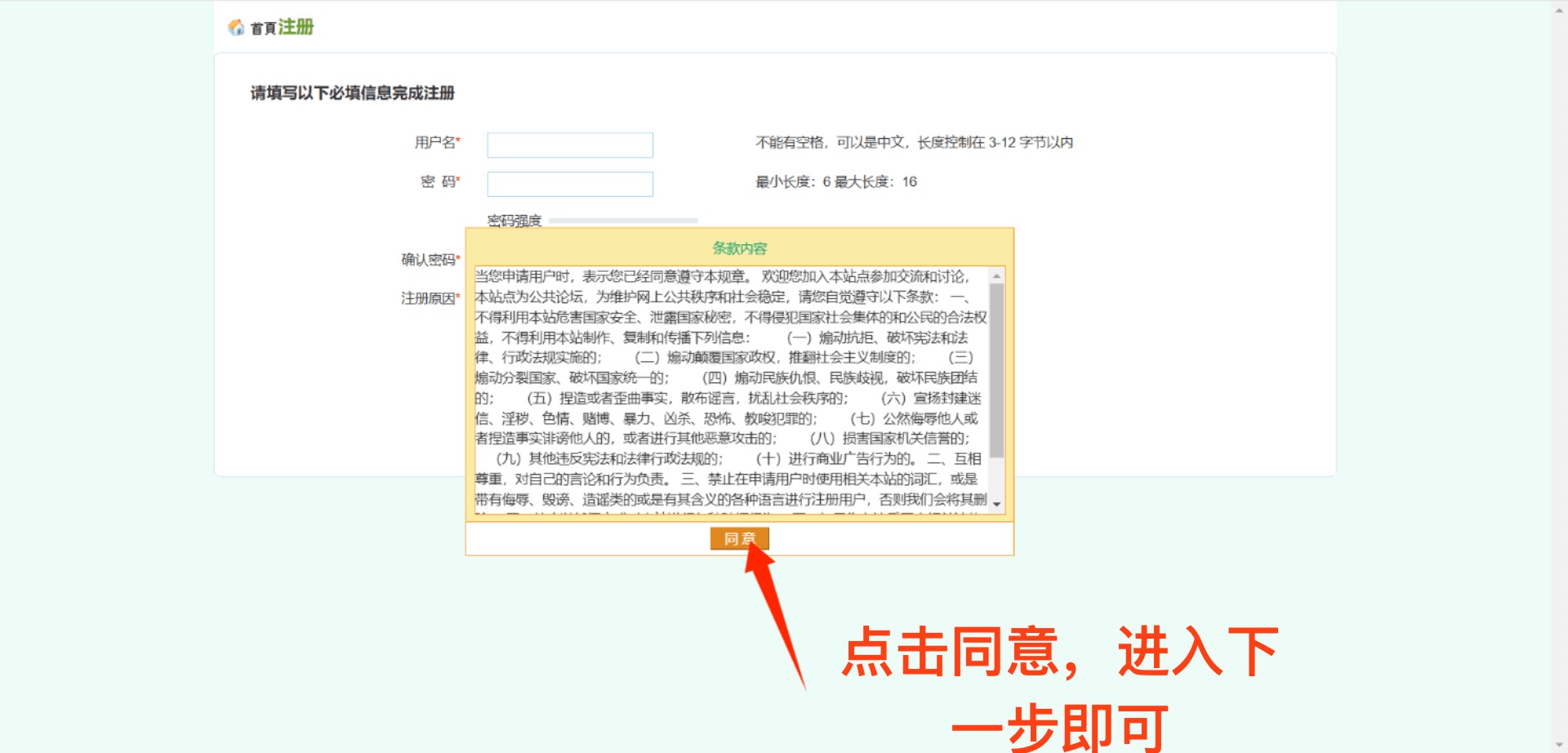Click inside the terms text area

730,389
